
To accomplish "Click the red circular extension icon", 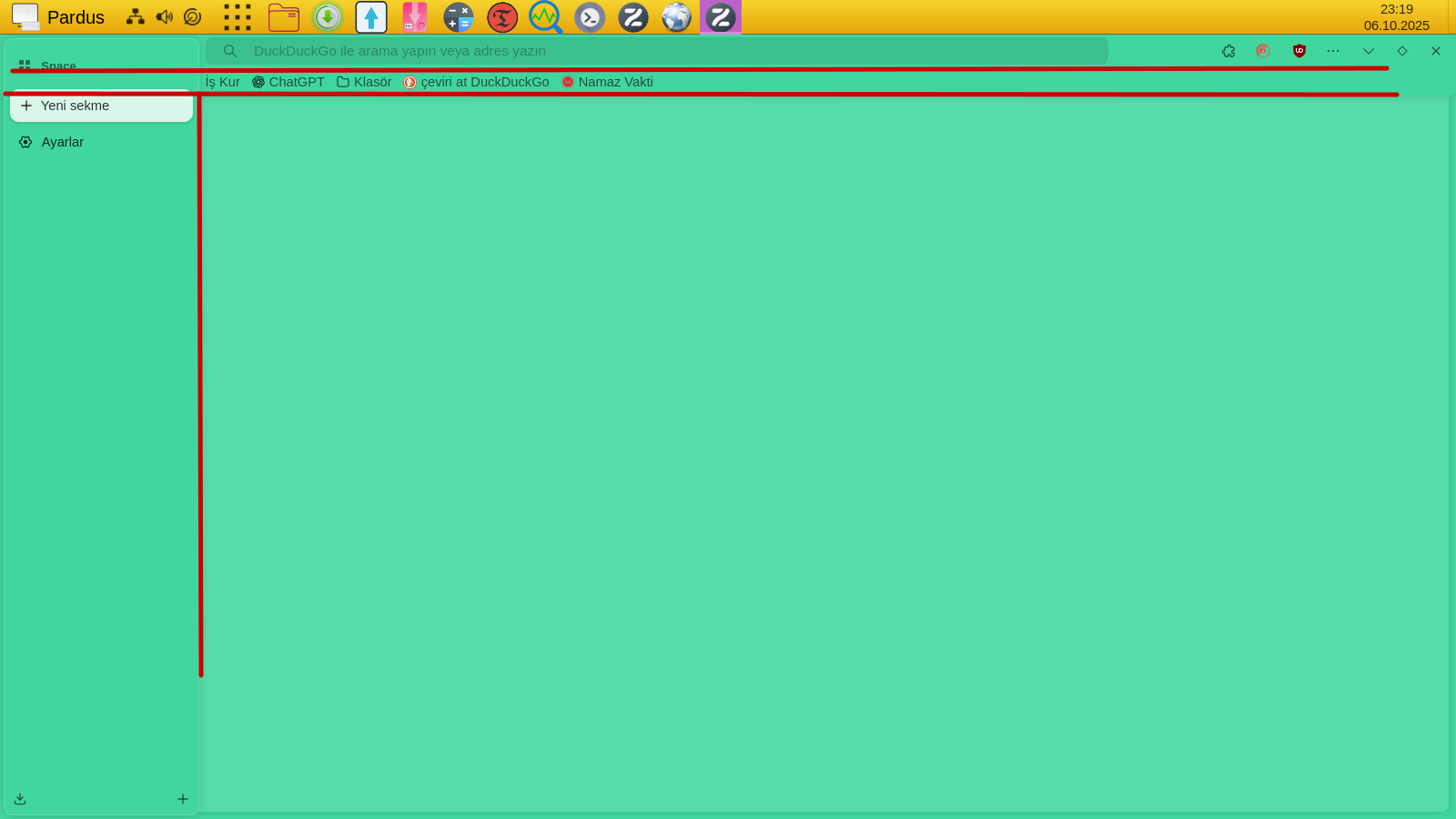I will (1263, 51).
